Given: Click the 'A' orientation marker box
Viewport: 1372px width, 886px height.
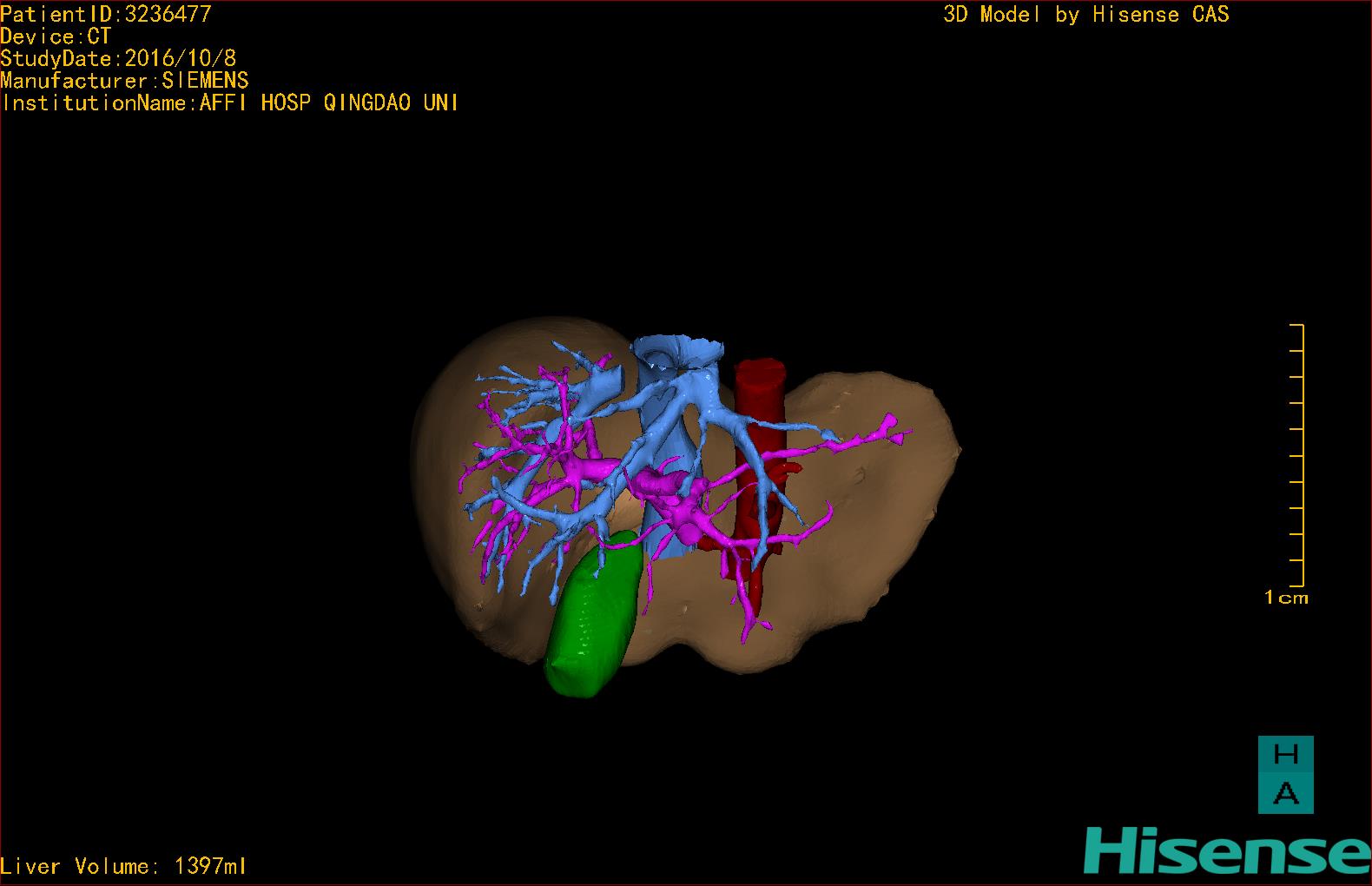Looking at the screenshot, I should (1286, 794).
